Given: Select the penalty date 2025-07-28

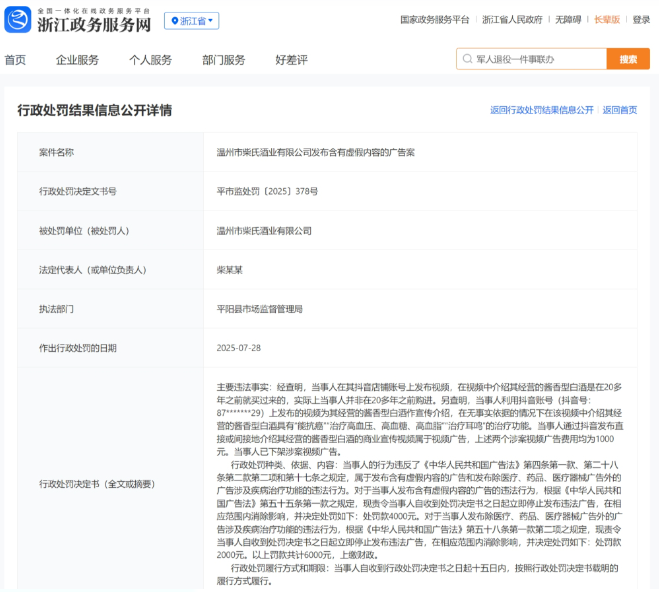Looking at the screenshot, I should (x=239, y=348).
